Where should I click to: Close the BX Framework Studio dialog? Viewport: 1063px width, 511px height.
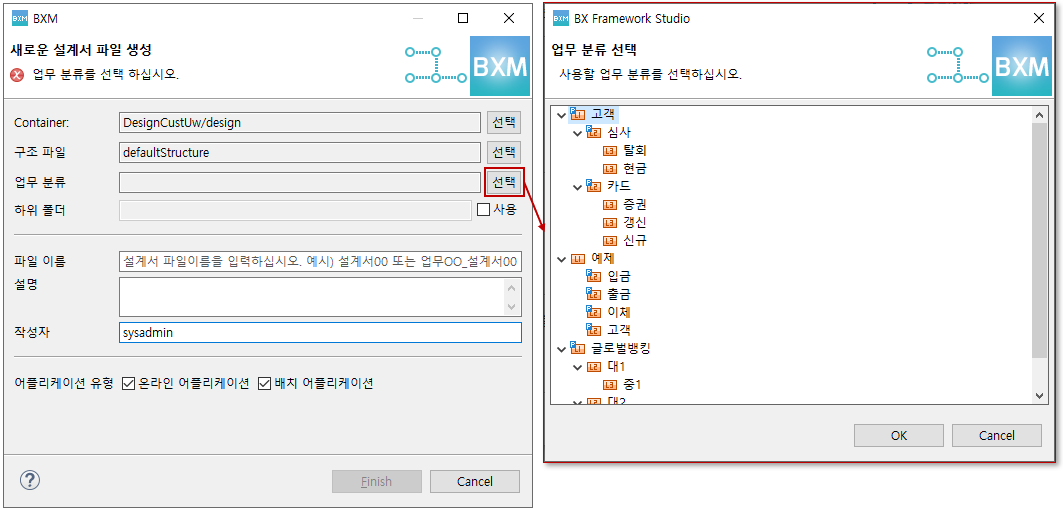[x=1038, y=18]
